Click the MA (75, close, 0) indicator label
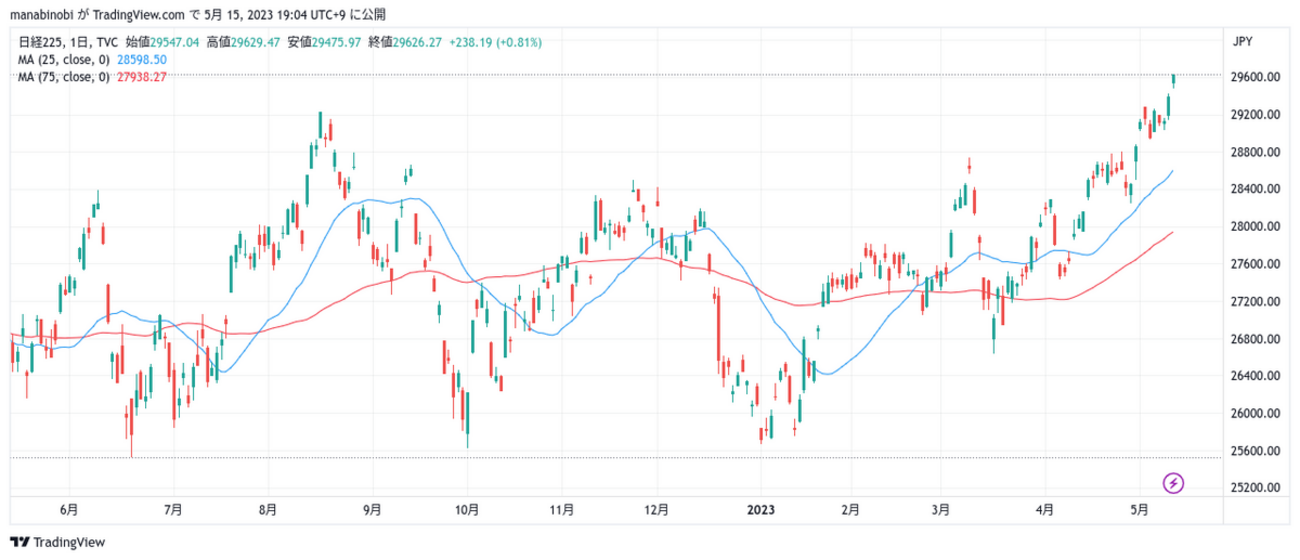 [62, 77]
